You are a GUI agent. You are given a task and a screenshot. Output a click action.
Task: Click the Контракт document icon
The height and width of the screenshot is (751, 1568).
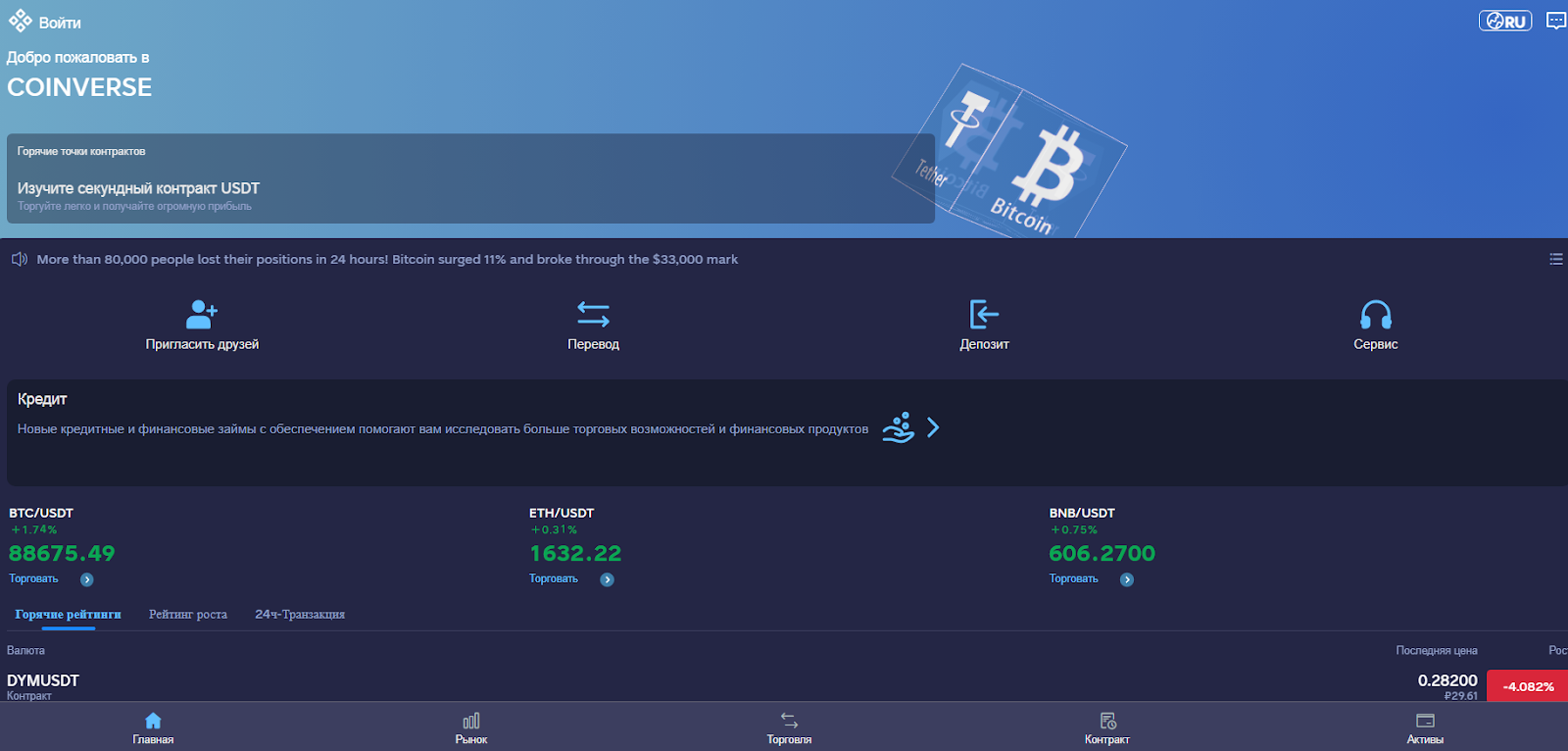coord(1107,721)
